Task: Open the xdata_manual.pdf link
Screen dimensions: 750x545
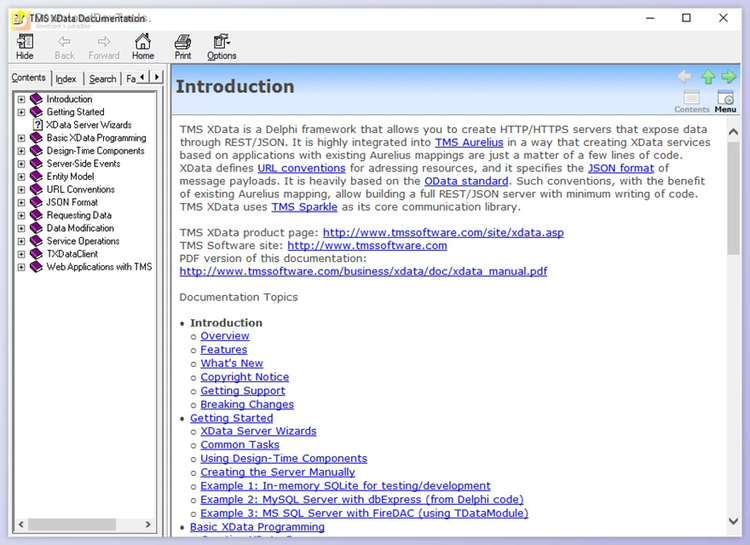Action: 363,271
